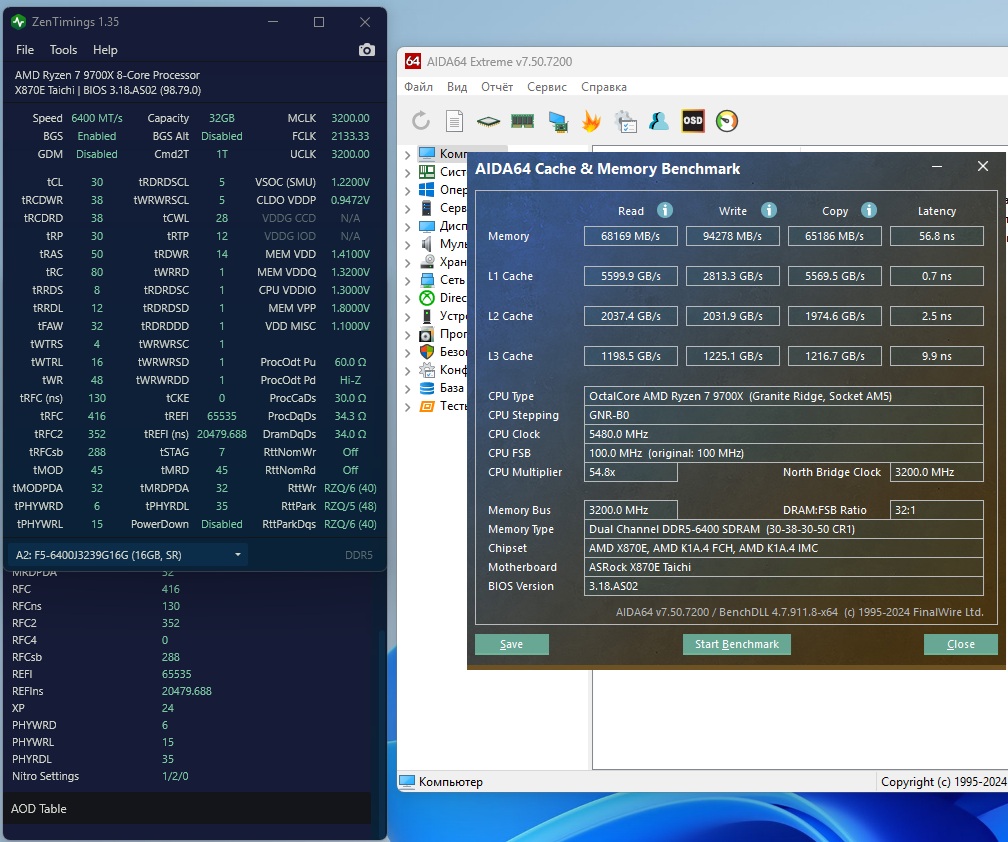Image resolution: width=1008 pixels, height=842 pixels.
Task: Click the FCLK 2133.33 value
Action: (x=350, y=136)
